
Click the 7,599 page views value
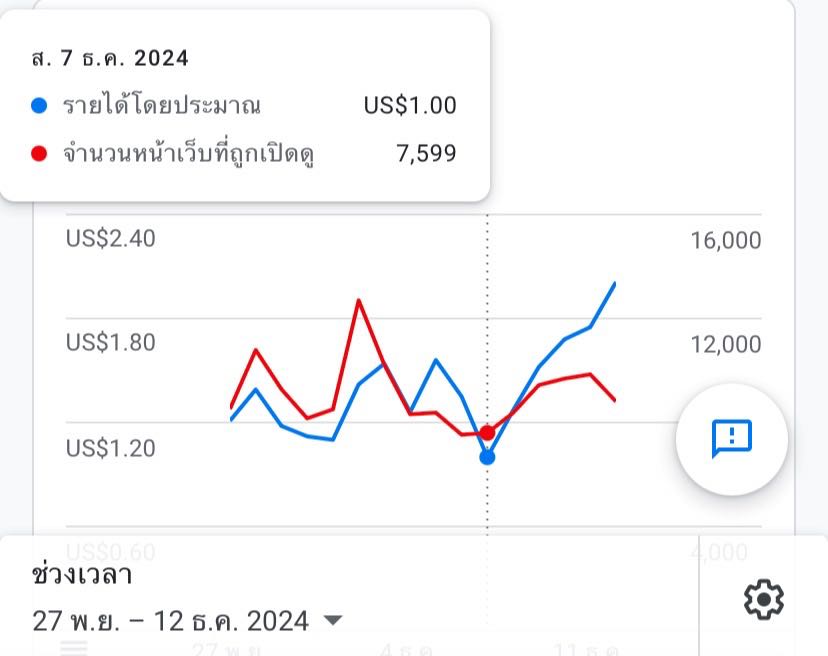point(426,153)
